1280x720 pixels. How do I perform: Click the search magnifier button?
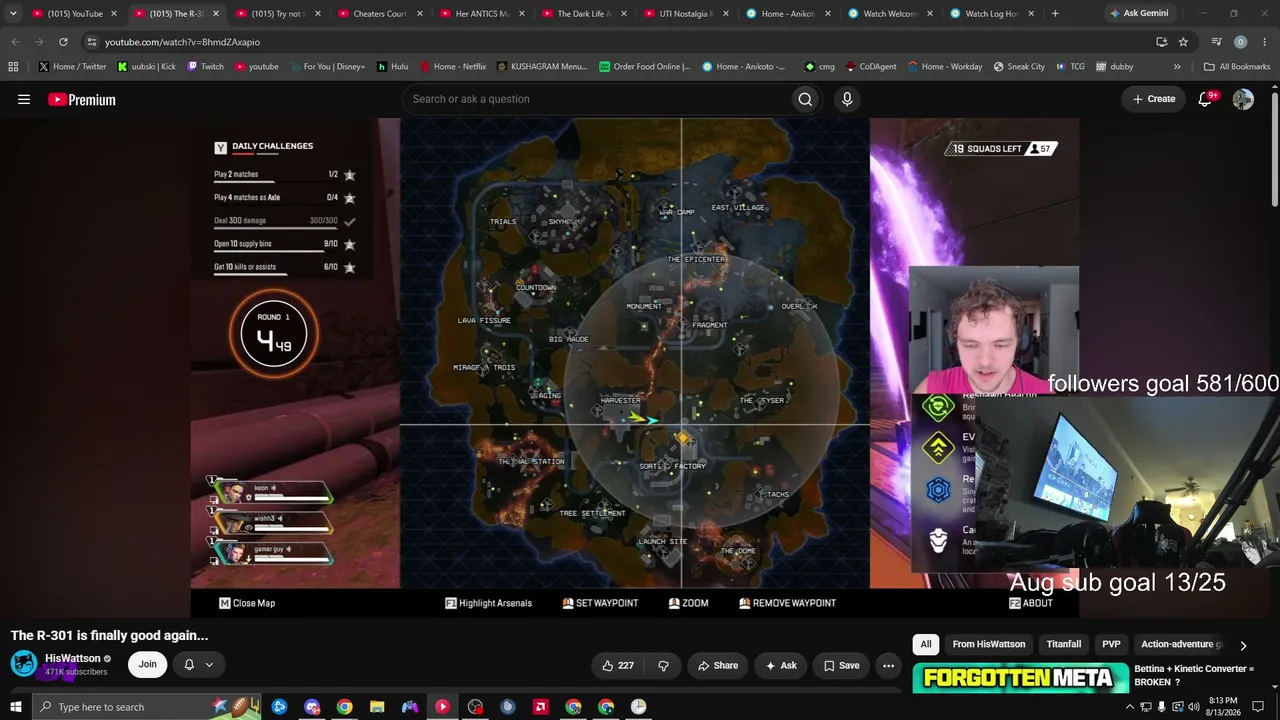pos(805,99)
